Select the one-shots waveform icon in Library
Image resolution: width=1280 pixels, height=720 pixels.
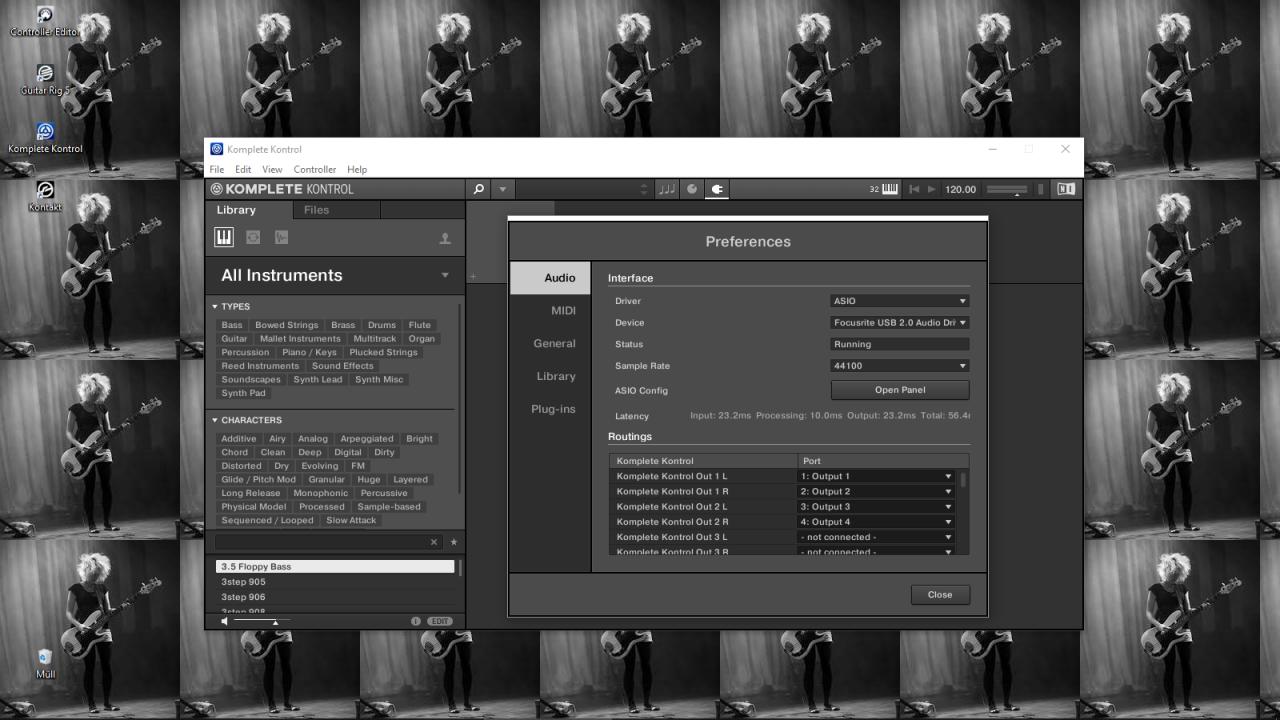281,237
